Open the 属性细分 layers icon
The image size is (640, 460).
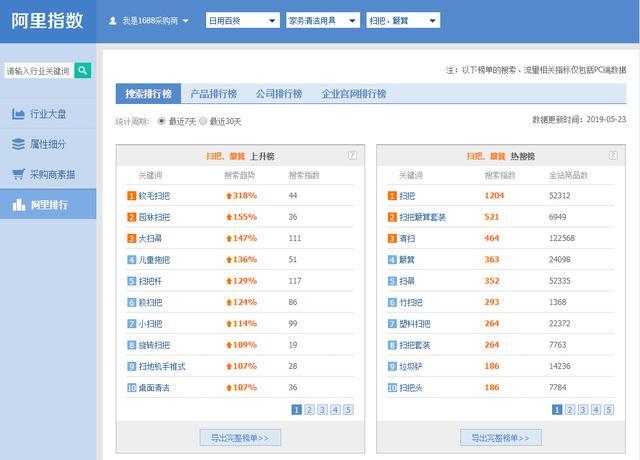(18, 144)
